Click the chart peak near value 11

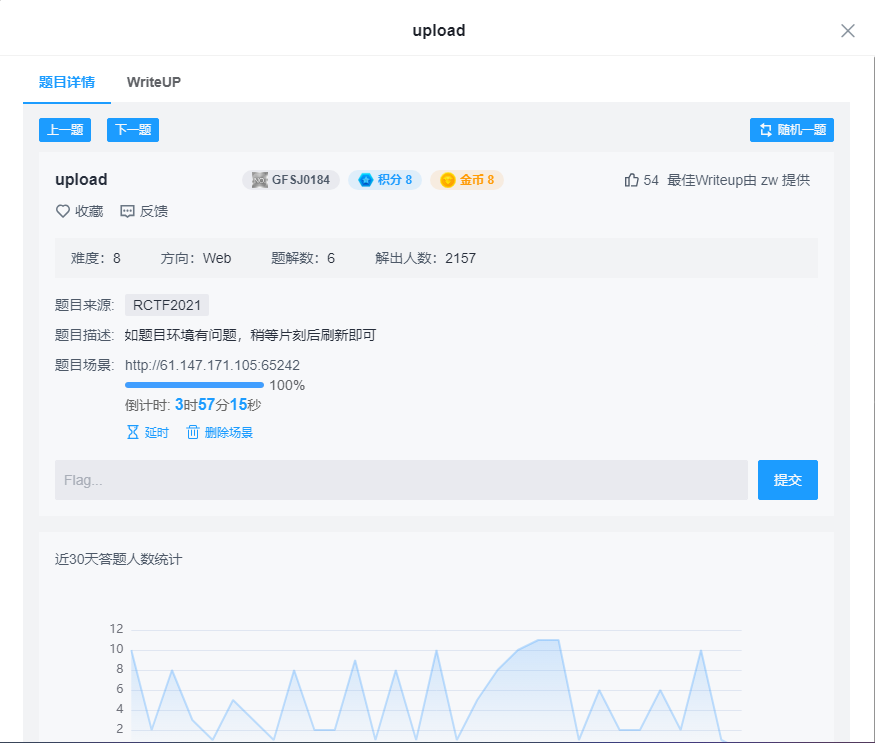coord(549,640)
